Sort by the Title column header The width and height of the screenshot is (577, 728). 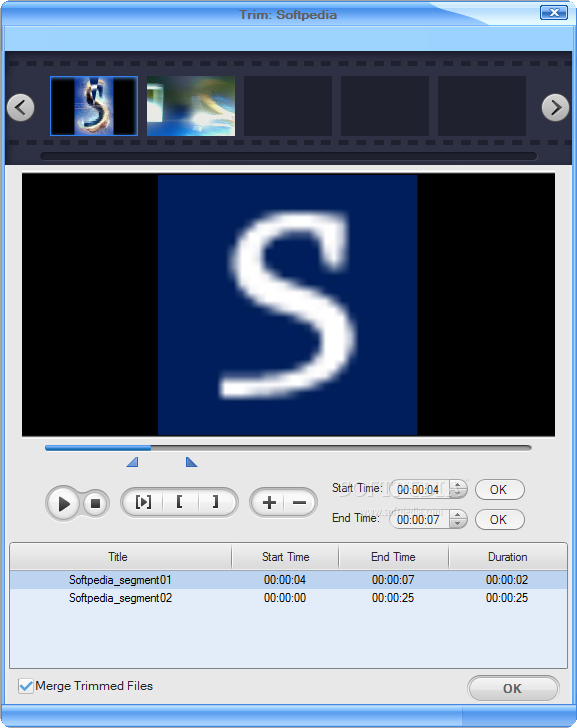[121, 557]
